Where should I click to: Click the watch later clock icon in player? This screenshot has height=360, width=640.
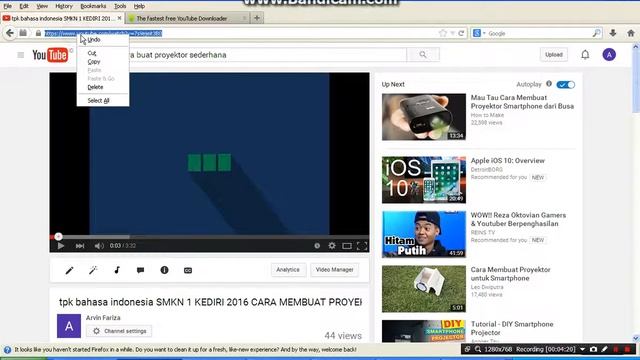pyautogui.click(x=317, y=246)
